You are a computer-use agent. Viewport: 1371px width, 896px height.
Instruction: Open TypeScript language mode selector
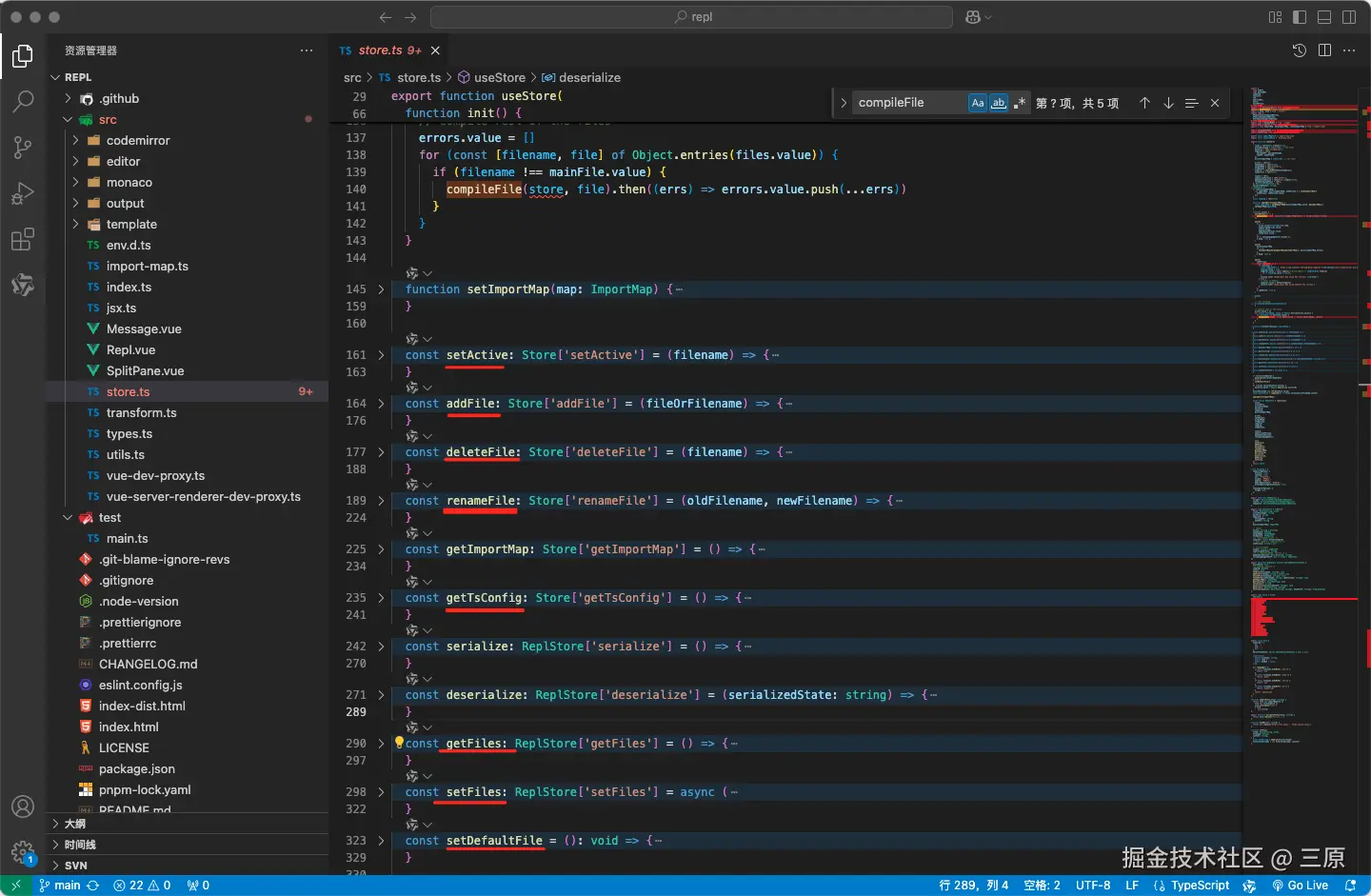coord(1199,886)
